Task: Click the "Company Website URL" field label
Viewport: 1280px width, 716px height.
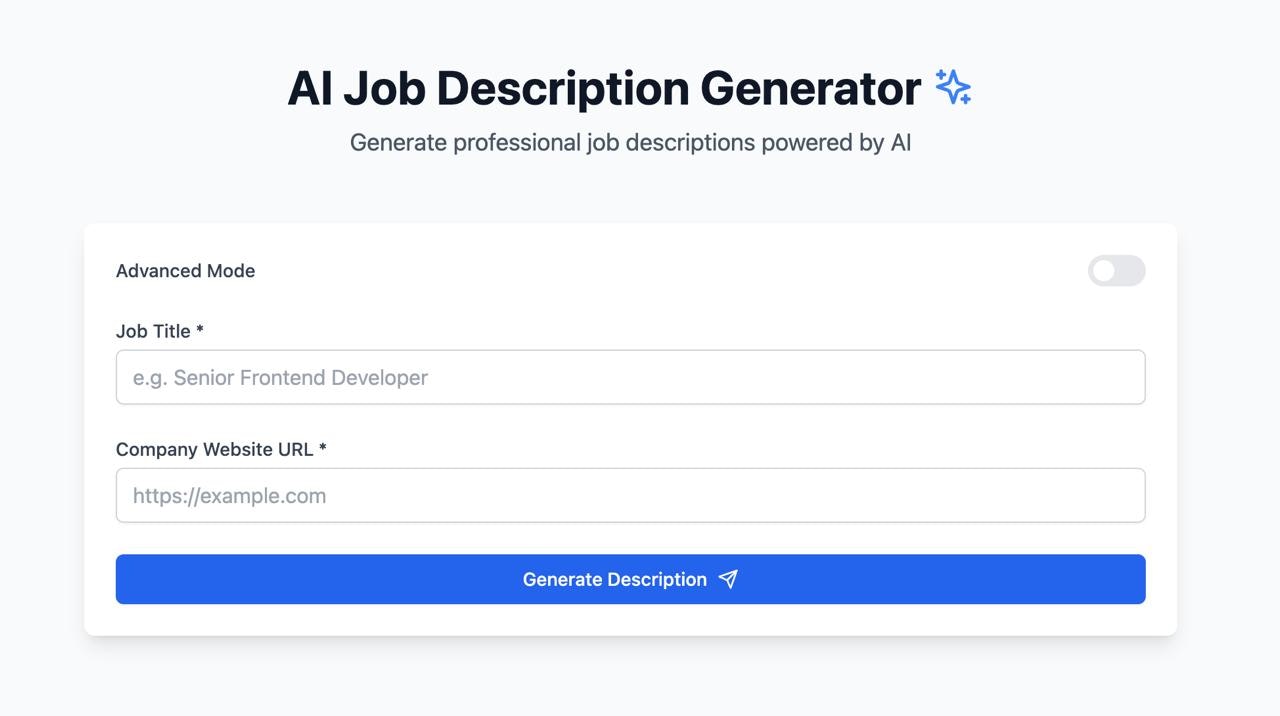Action: (214, 449)
